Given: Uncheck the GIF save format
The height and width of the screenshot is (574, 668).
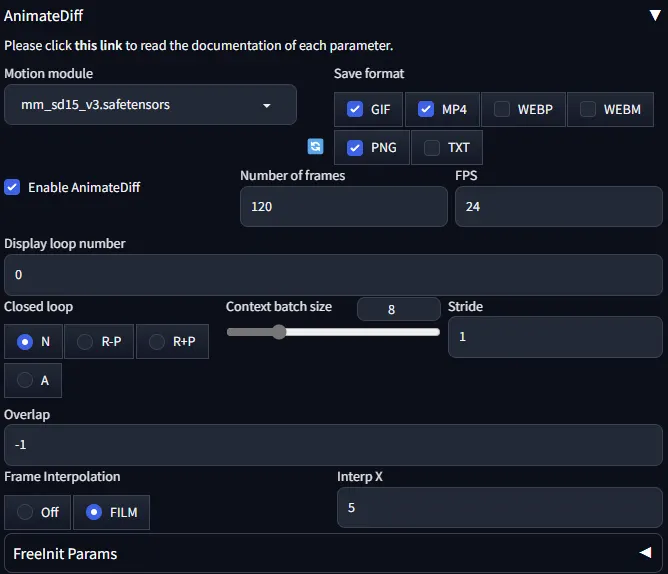Looking at the screenshot, I should coord(355,109).
